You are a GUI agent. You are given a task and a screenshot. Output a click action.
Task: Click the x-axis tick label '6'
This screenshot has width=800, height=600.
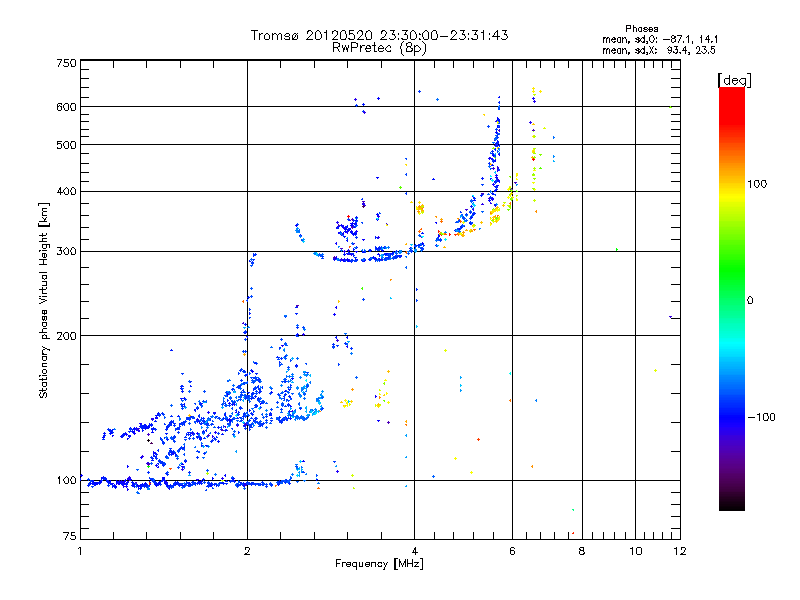(x=512, y=551)
